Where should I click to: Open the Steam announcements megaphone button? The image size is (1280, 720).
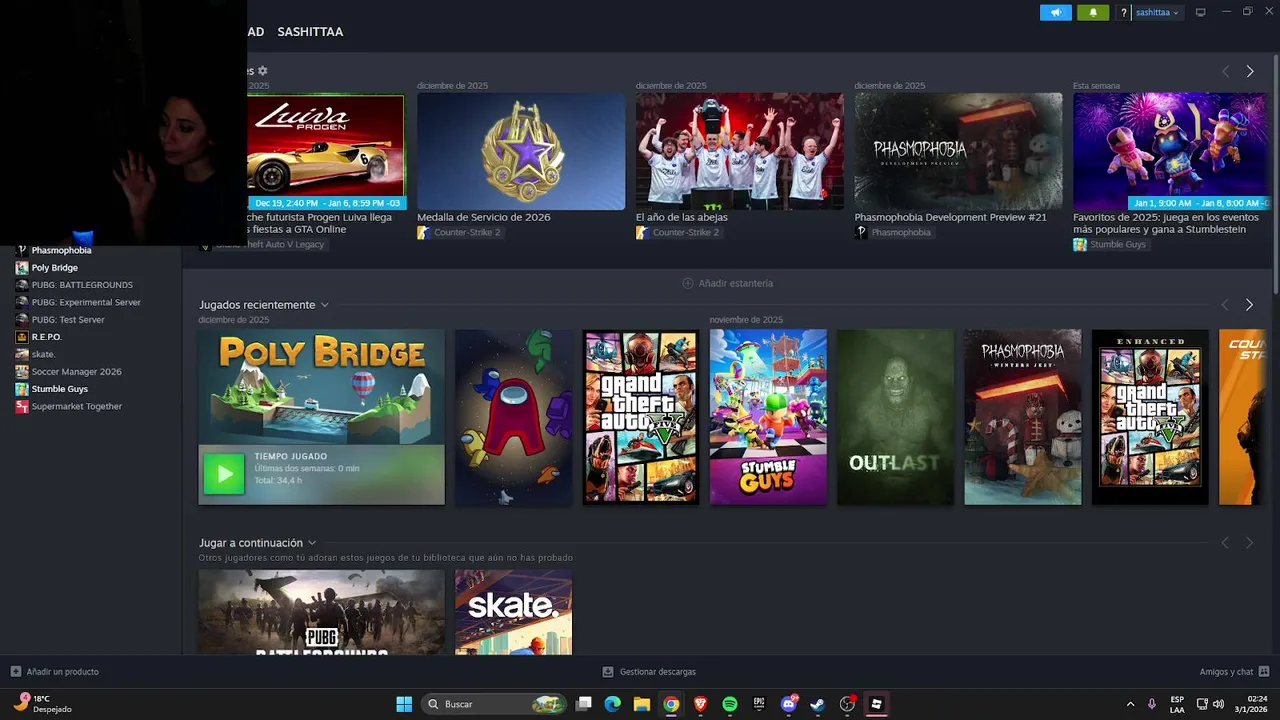[1056, 12]
